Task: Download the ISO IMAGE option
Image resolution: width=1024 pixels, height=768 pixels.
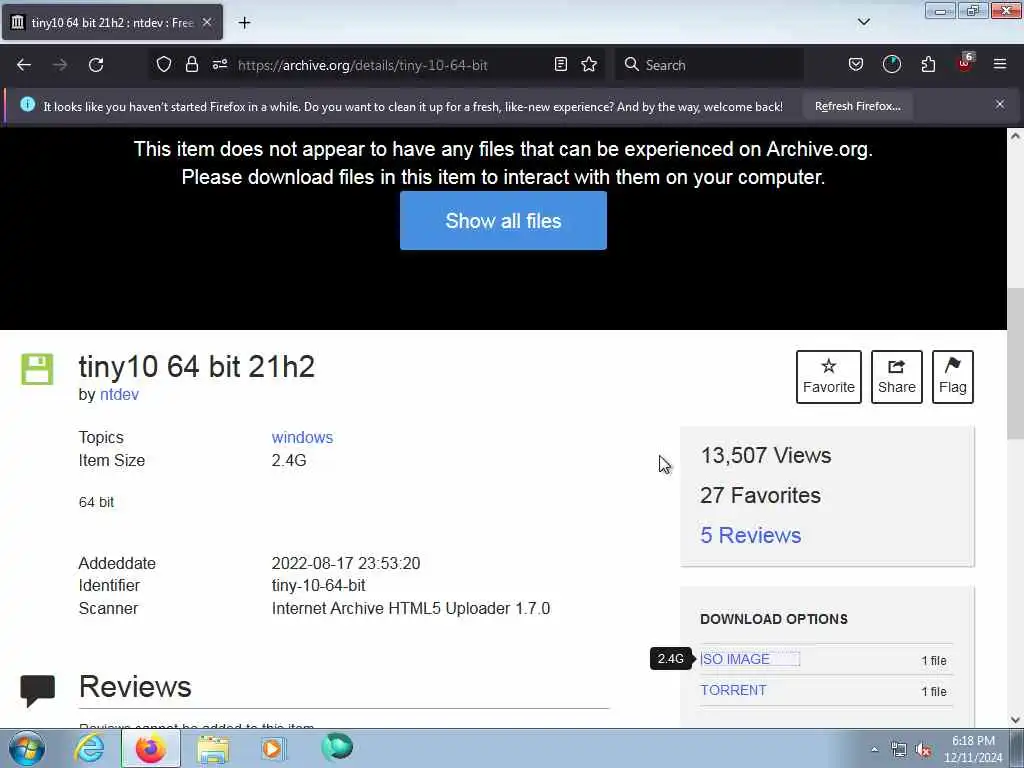Action: point(735,659)
